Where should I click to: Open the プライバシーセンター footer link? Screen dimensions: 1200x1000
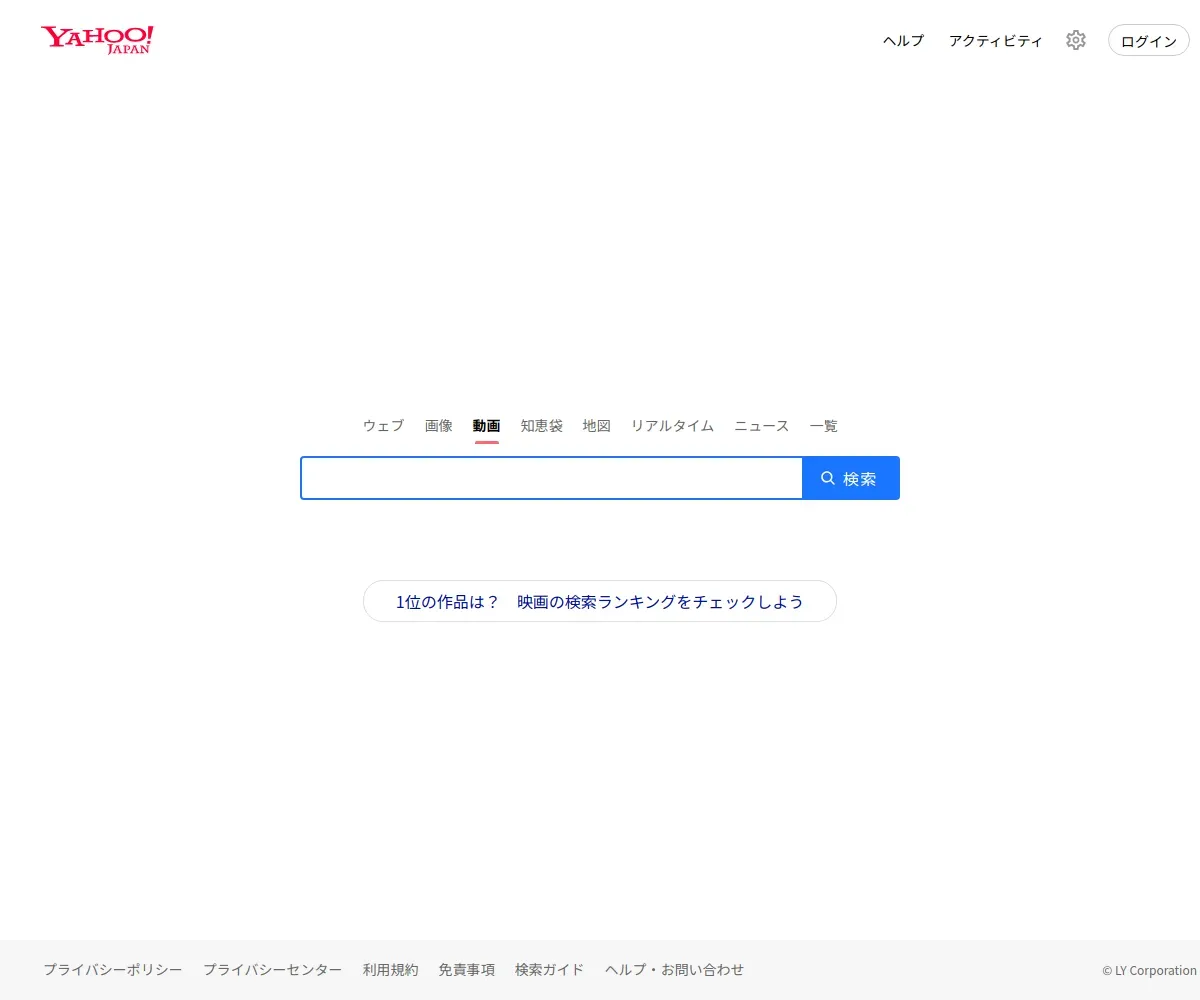273,970
